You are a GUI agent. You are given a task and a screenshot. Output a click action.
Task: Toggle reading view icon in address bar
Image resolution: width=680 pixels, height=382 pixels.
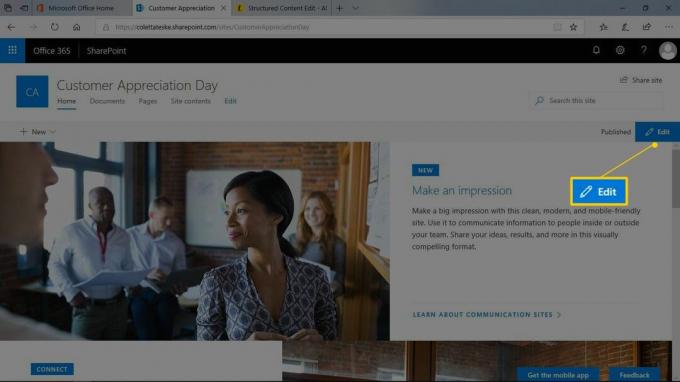(x=557, y=27)
